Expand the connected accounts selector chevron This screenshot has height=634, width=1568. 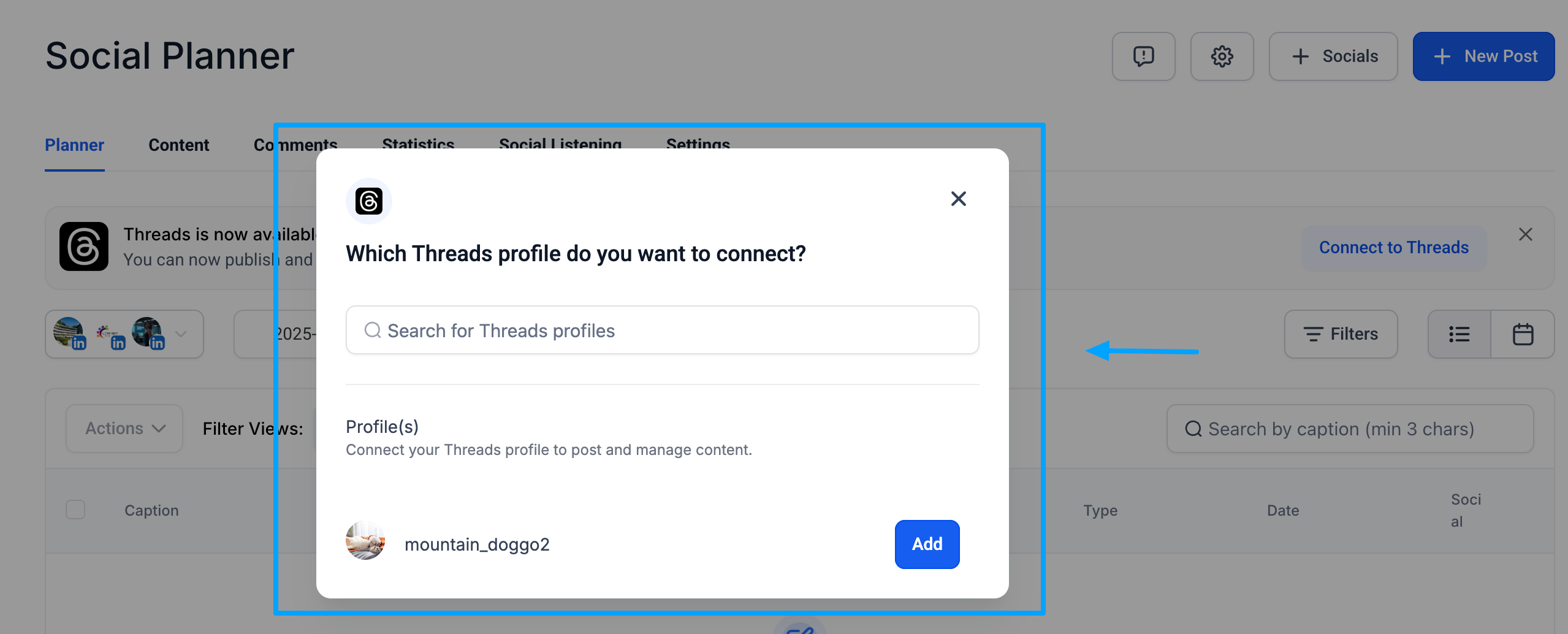click(x=181, y=334)
